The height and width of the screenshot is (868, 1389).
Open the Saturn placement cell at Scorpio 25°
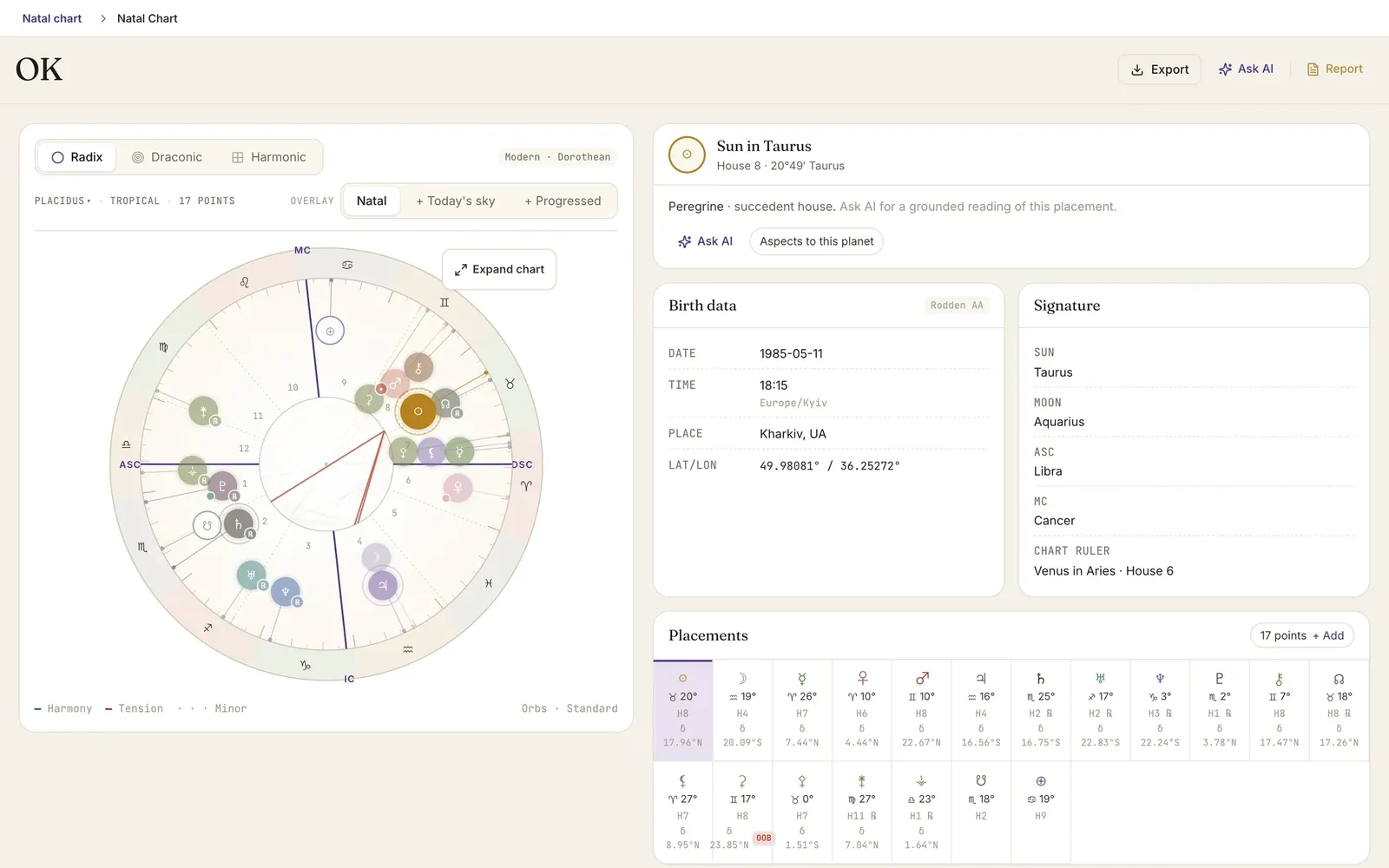pyautogui.click(x=1040, y=711)
